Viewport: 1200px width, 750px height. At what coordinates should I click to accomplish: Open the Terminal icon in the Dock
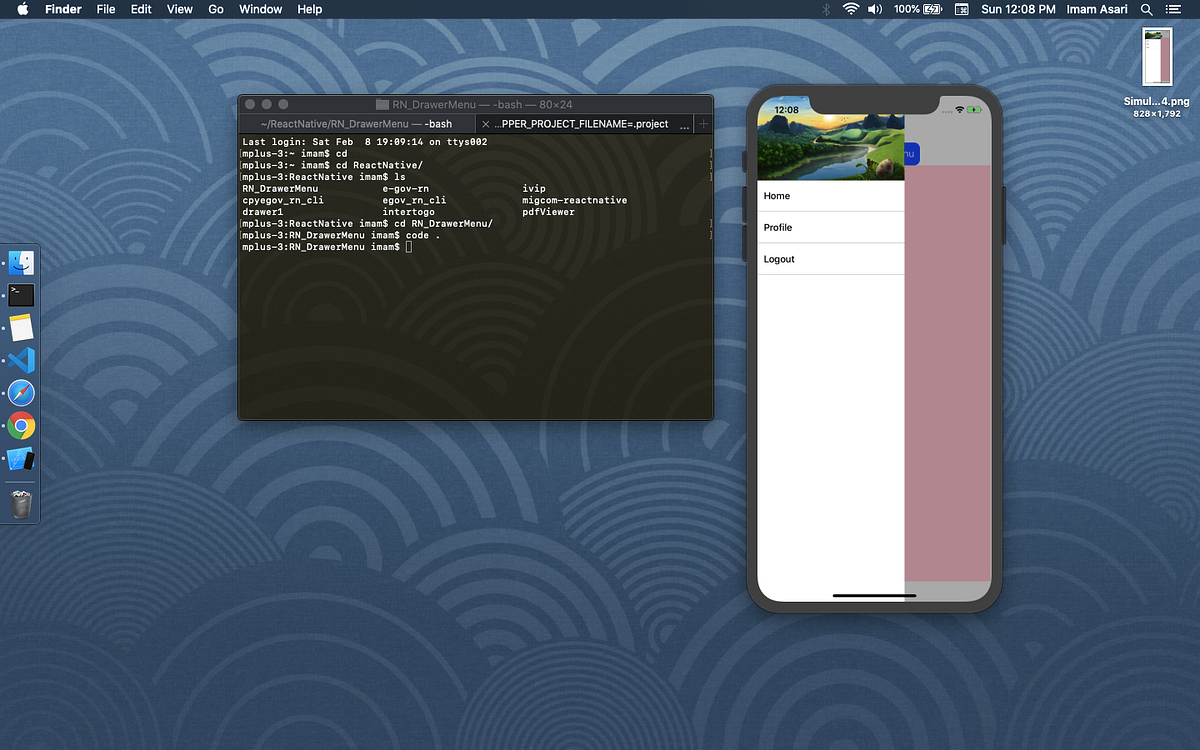(22, 295)
